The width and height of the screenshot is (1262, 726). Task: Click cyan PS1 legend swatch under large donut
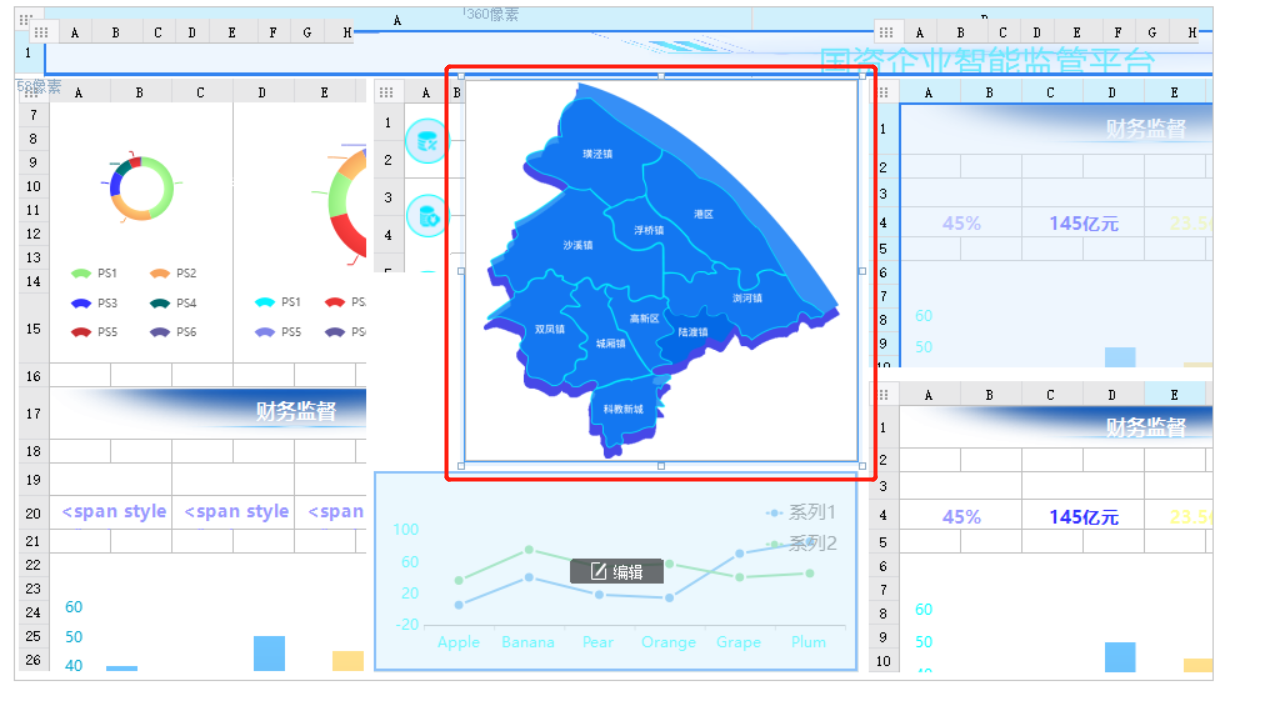coord(265,302)
